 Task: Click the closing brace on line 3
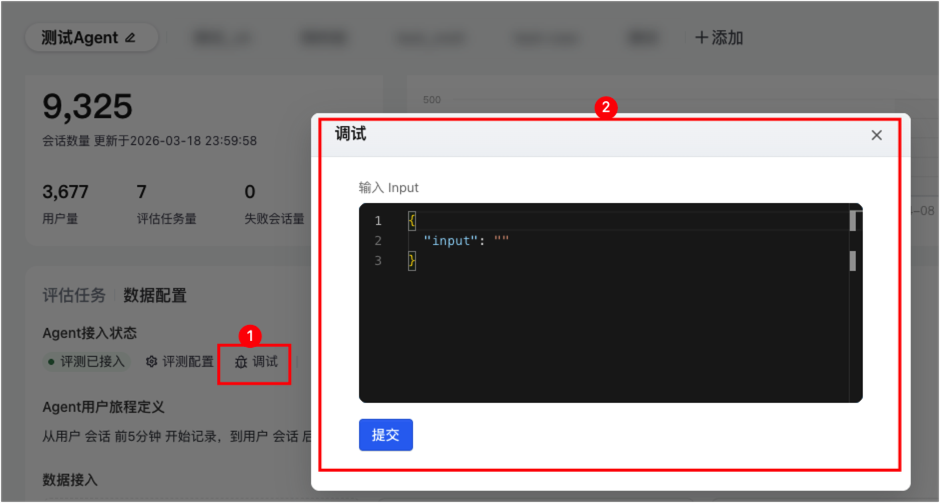point(412,261)
